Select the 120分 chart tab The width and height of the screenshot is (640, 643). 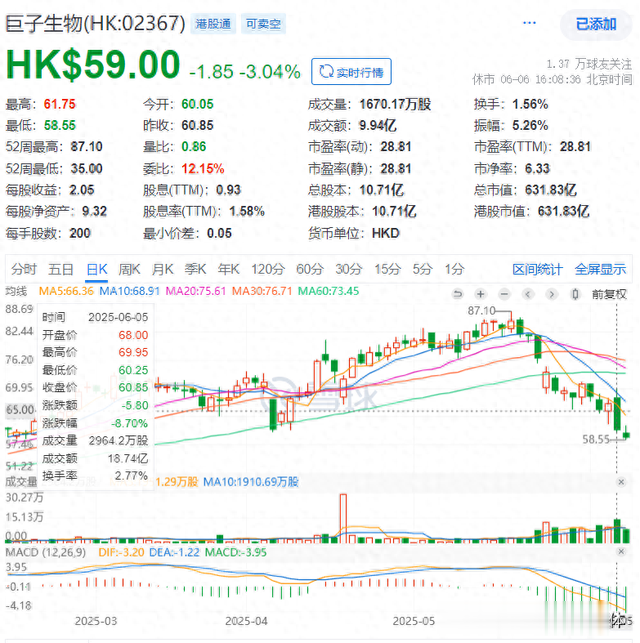[268, 269]
